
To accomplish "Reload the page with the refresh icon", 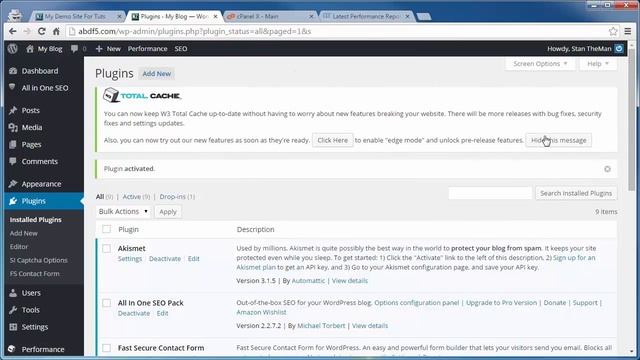I will point(42,31).
